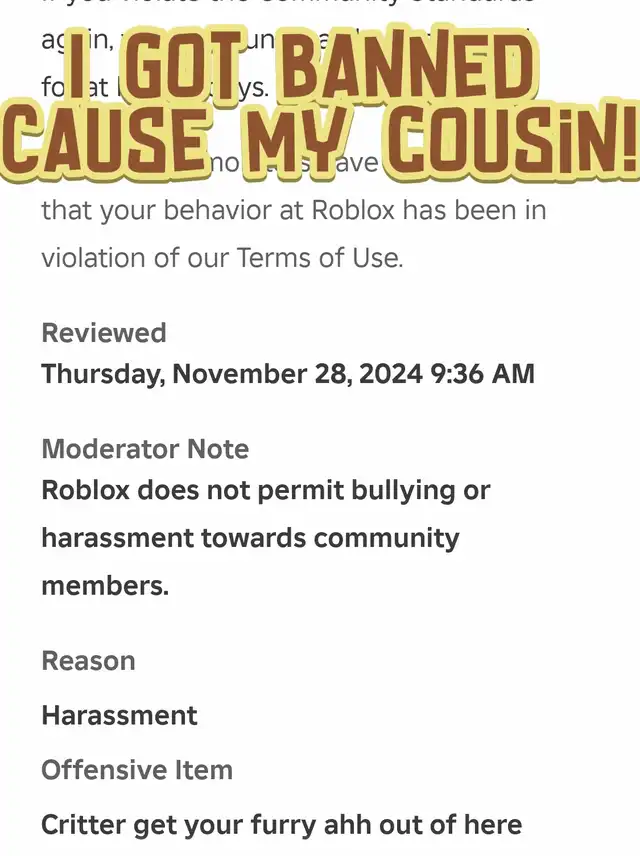
Task: Select the 'Harassment' reason text
Action: (119, 716)
